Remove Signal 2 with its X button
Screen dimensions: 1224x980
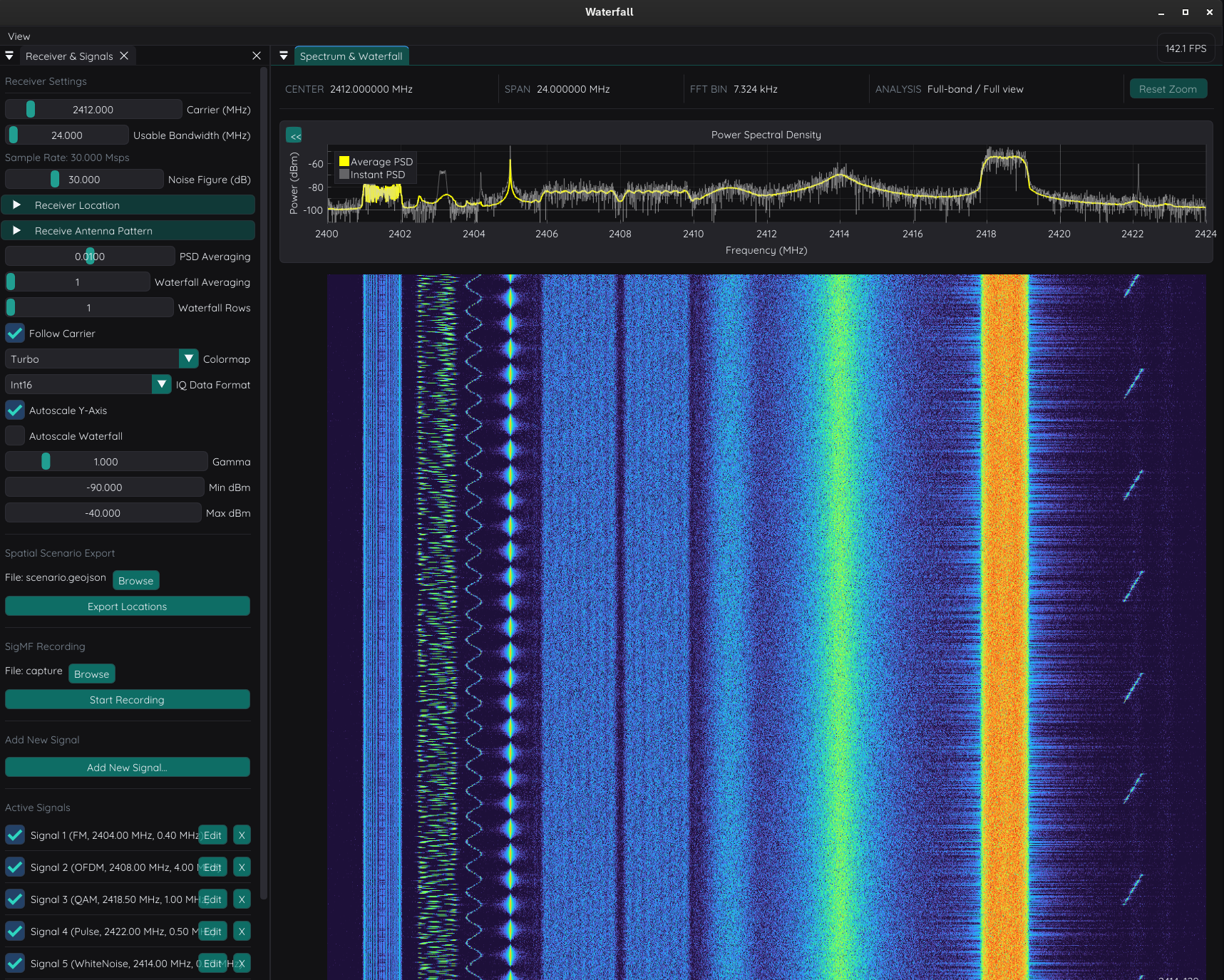242,867
